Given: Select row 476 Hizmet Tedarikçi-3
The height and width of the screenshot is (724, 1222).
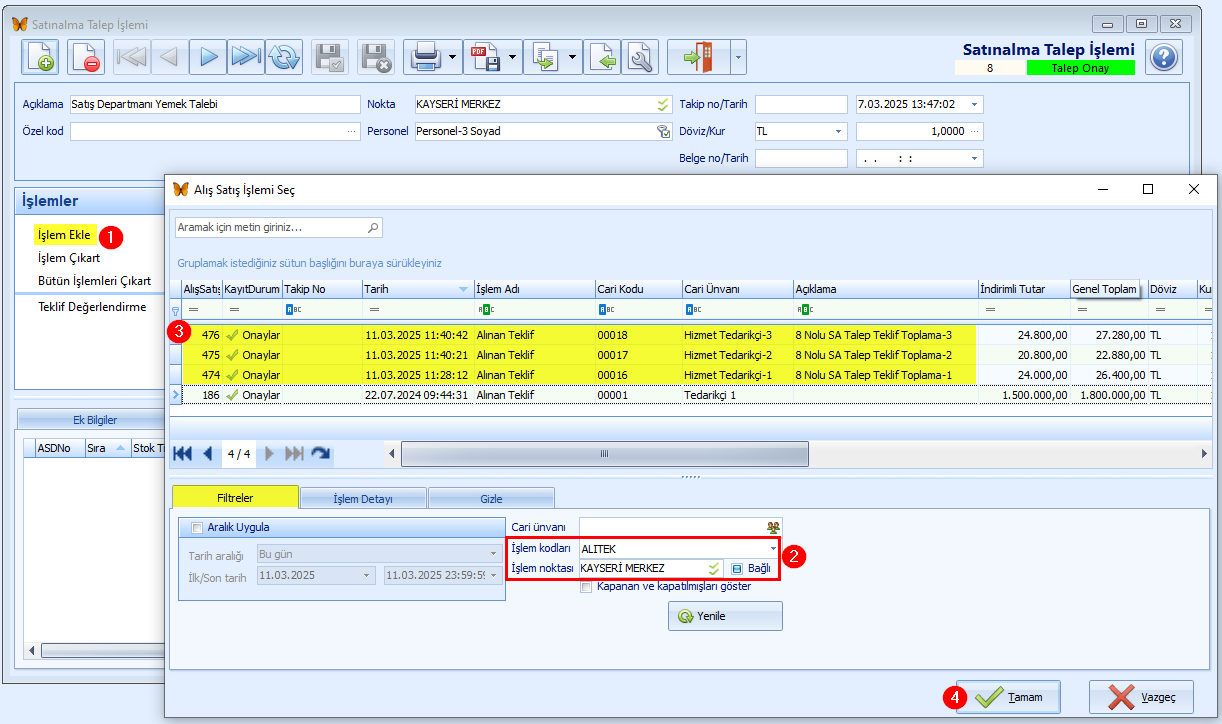Looking at the screenshot, I should [690, 335].
